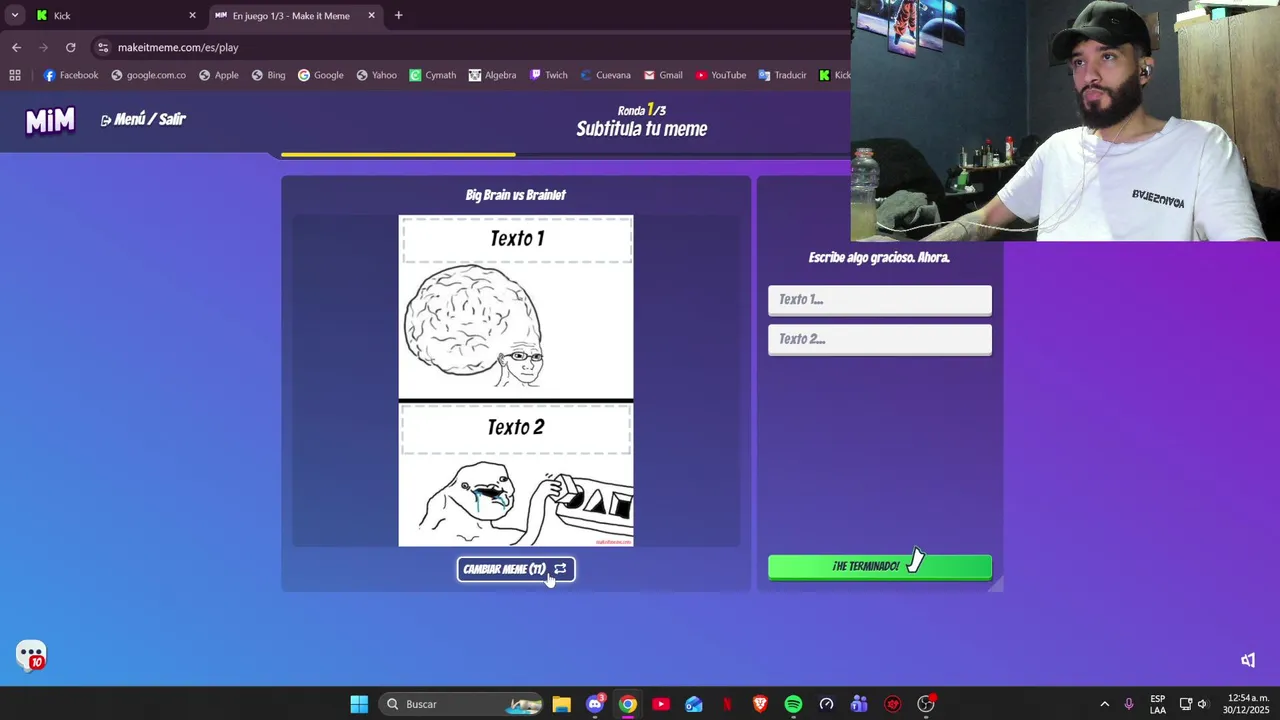Open File Explorer from the taskbar
Image resolution: width=1280 pixels, height=720 pixels.
pyautogui.click(x=561, y=704)
